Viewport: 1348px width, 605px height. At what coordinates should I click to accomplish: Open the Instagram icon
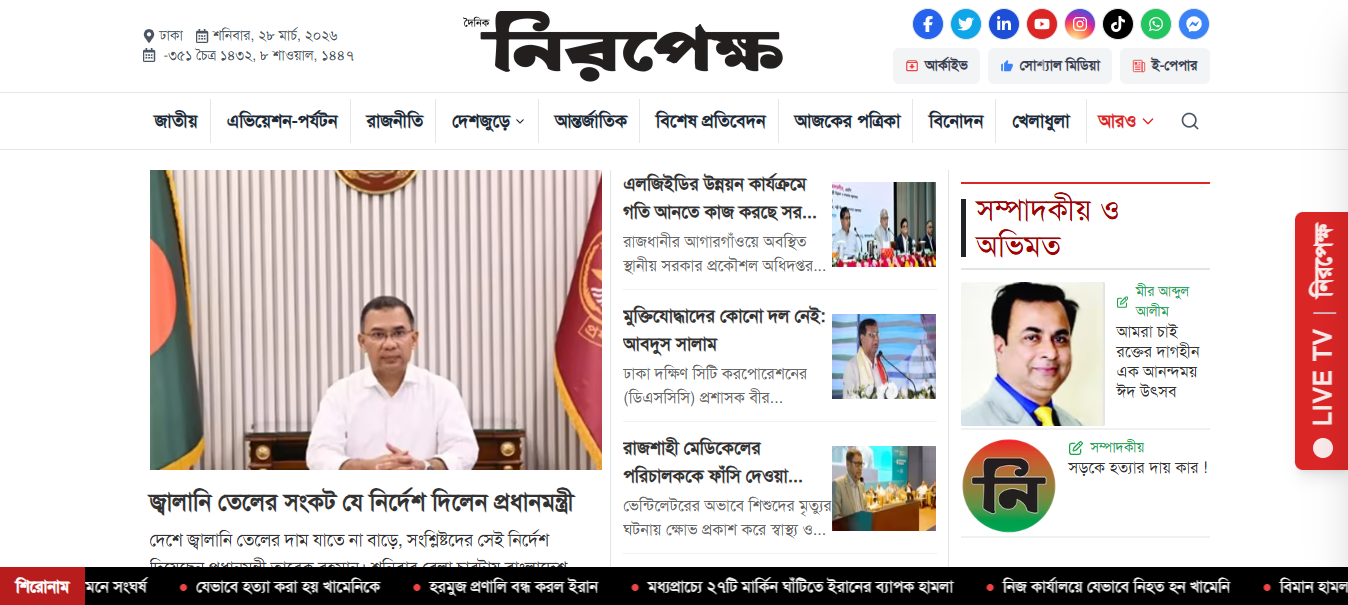(x=1080, y=24)
